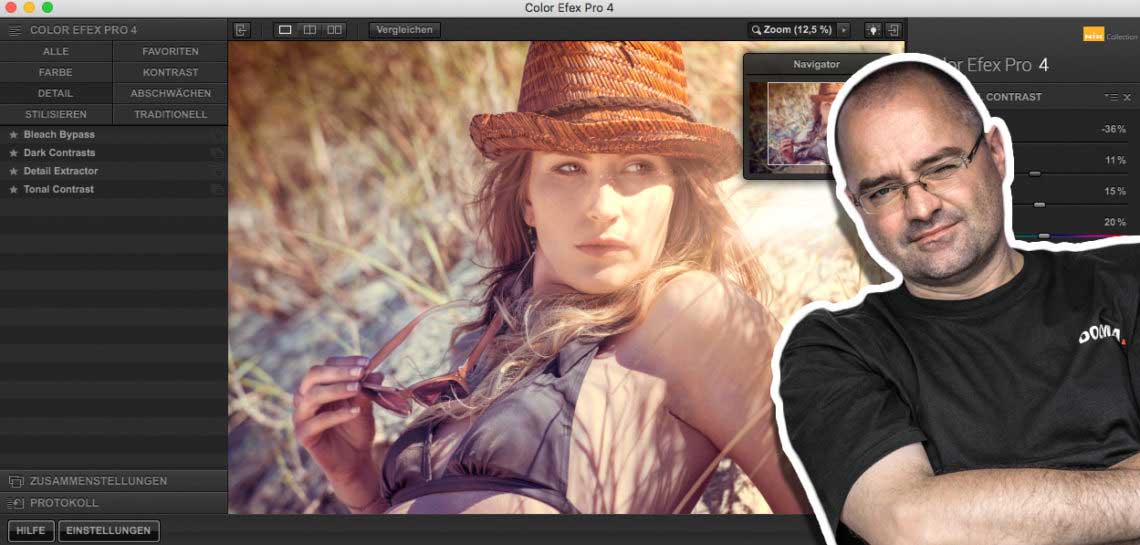Remove the Contrast filter with X icon
Viewport: 1140px width, 545px height.
coord(1127,97)
